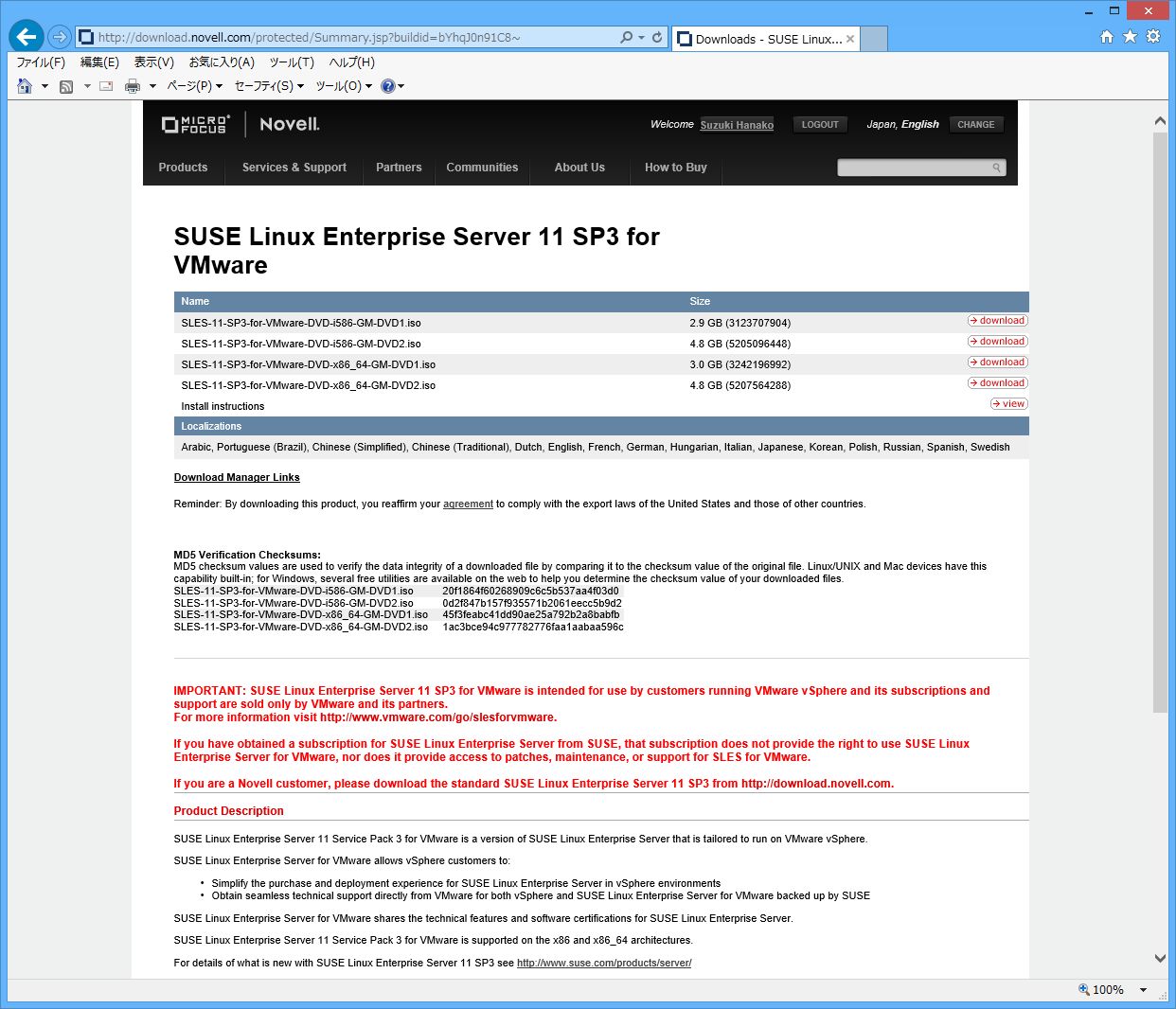Open Services & Support navigation item
Image resolution: width=1176 pixels, height=1009 pixels.
pos(294,168)
